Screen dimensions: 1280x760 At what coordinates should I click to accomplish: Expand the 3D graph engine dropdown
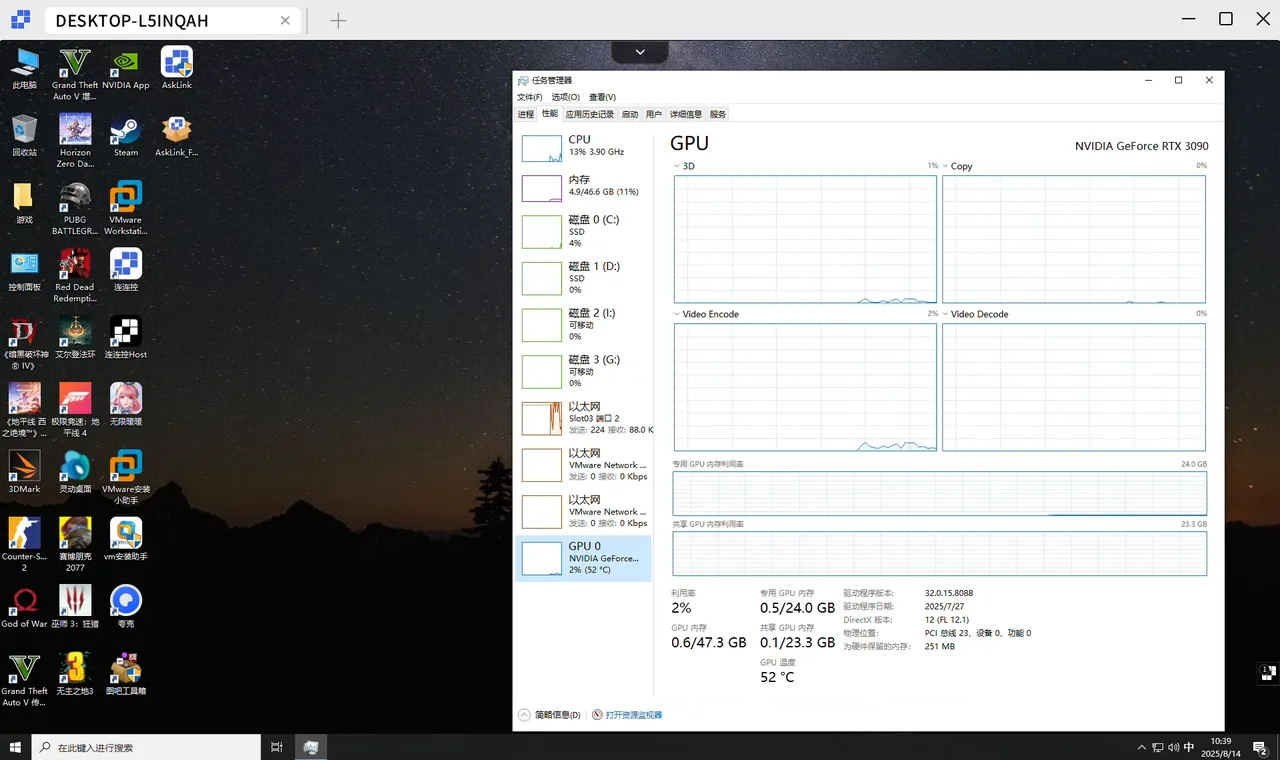[677, 166]
